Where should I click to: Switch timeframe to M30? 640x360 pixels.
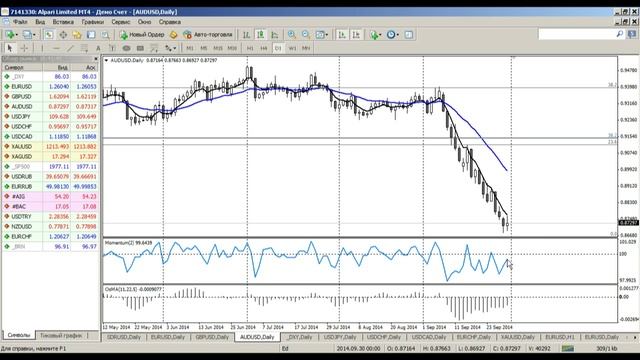[232, 48]
